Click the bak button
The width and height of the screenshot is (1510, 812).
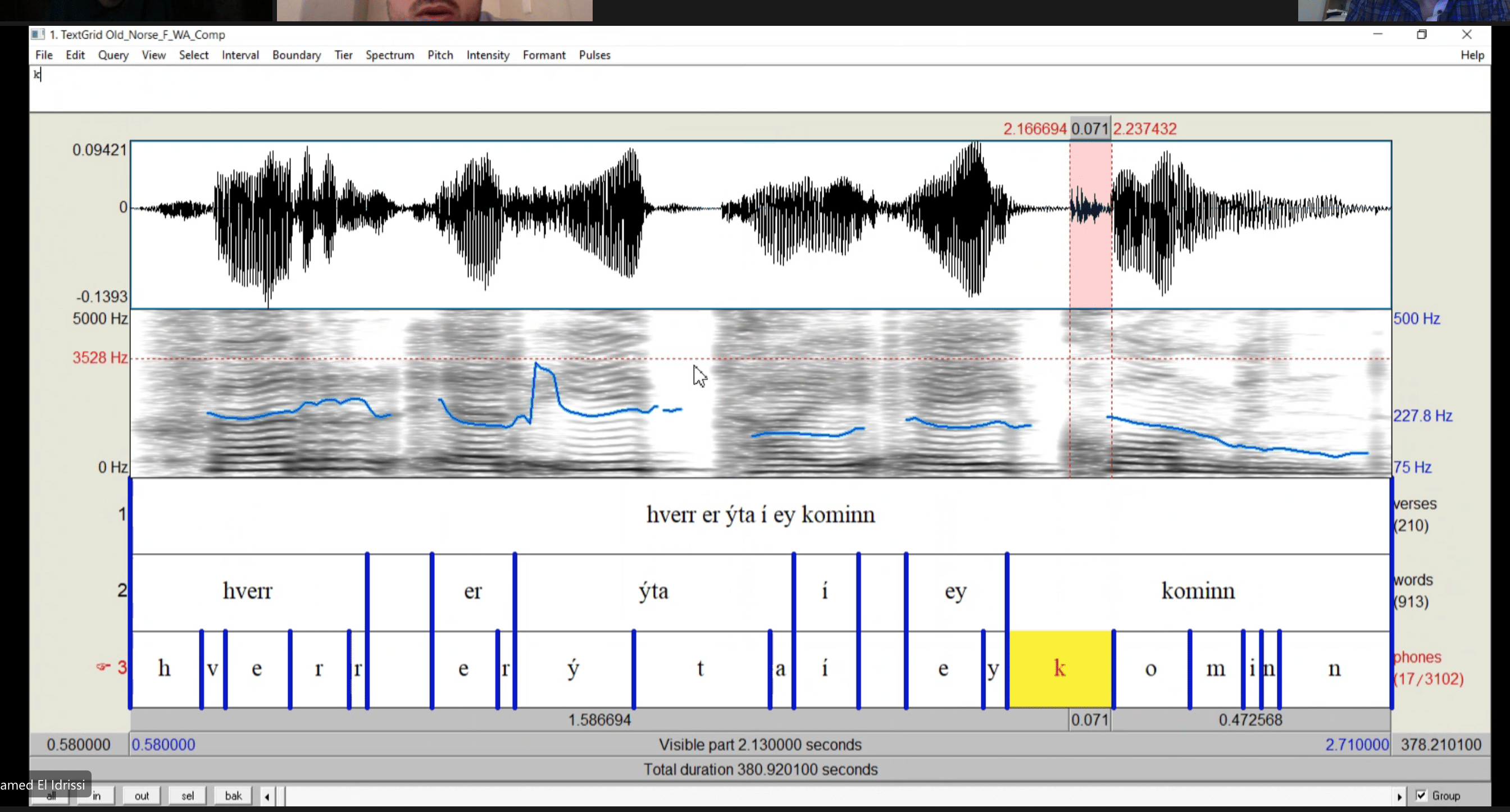coord(233,795)
